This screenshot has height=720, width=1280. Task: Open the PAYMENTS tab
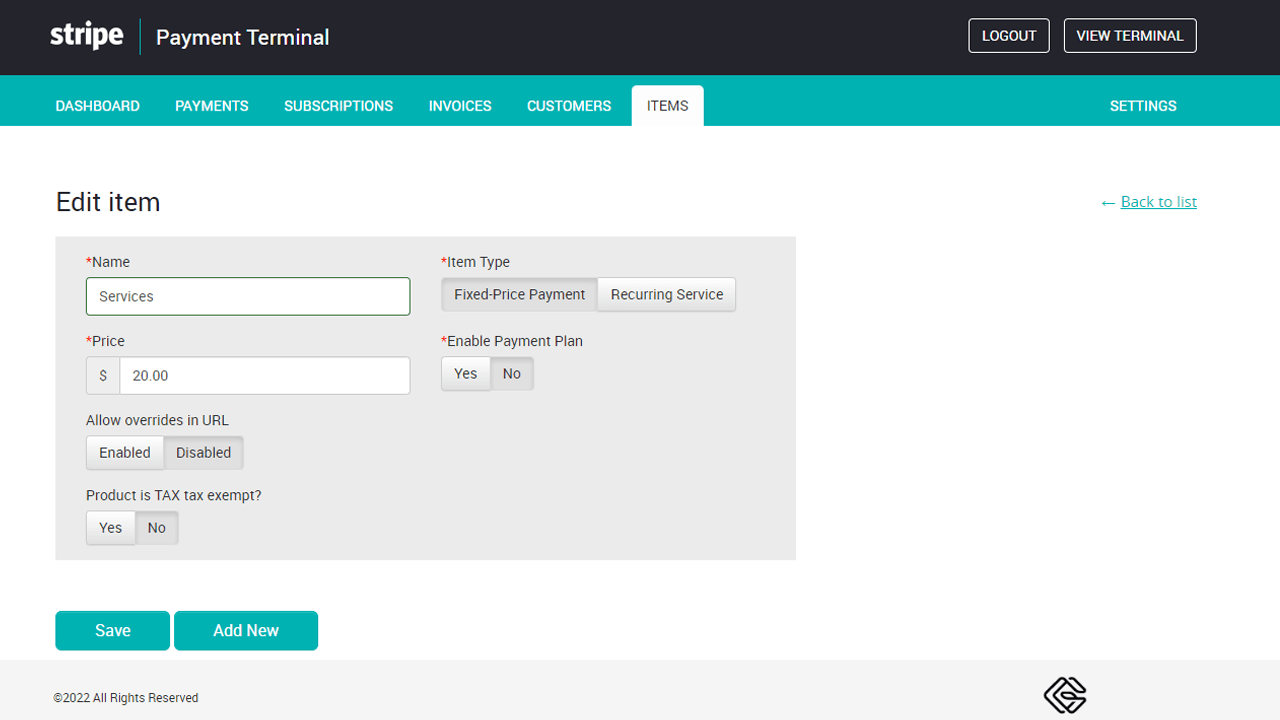point(211,106)
